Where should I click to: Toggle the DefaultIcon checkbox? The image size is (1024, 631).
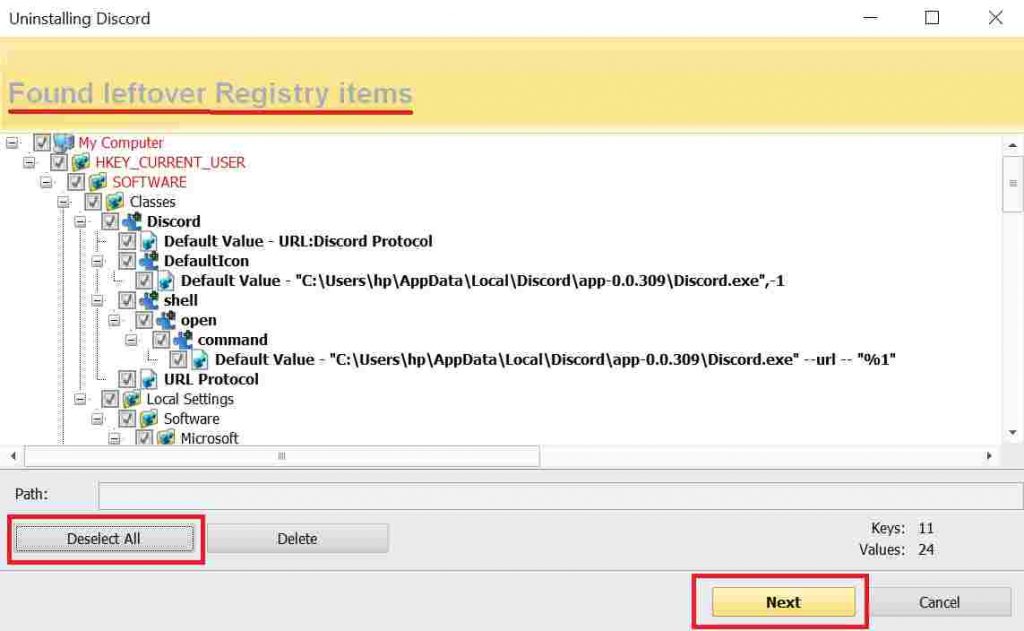127,261
